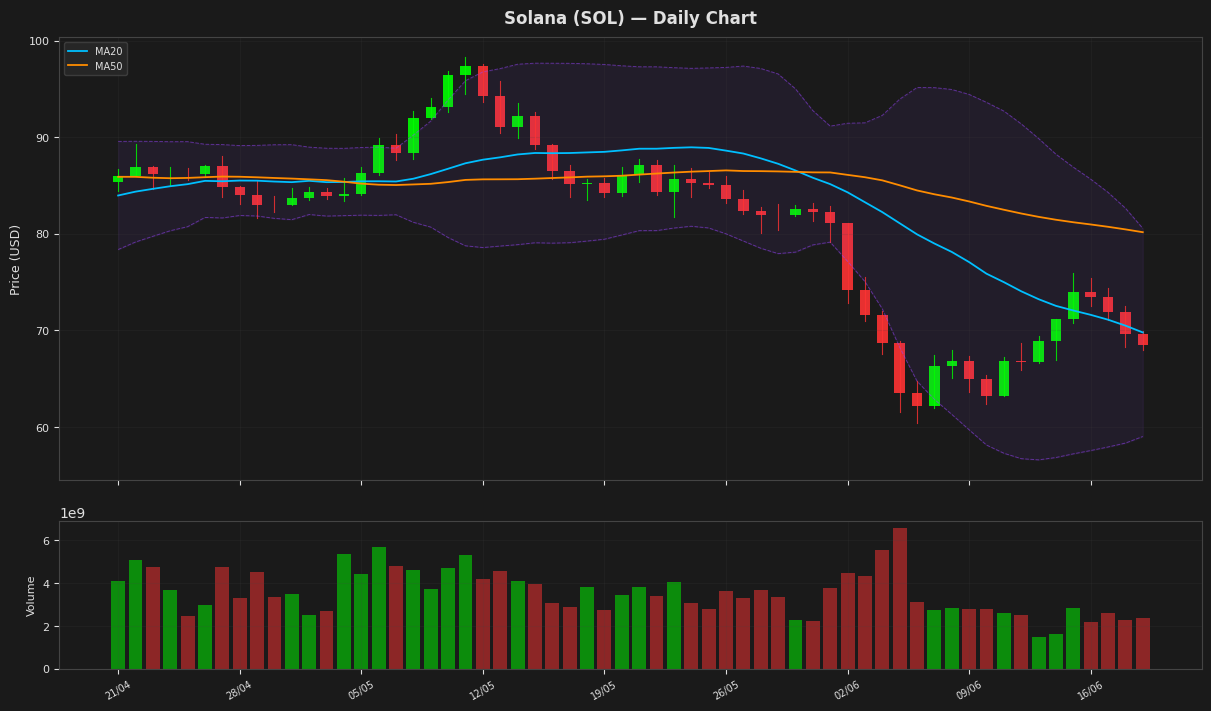The image size is (1211, 711).
Task: Select the 19/05 date label
Action: (x=604, y=689)
